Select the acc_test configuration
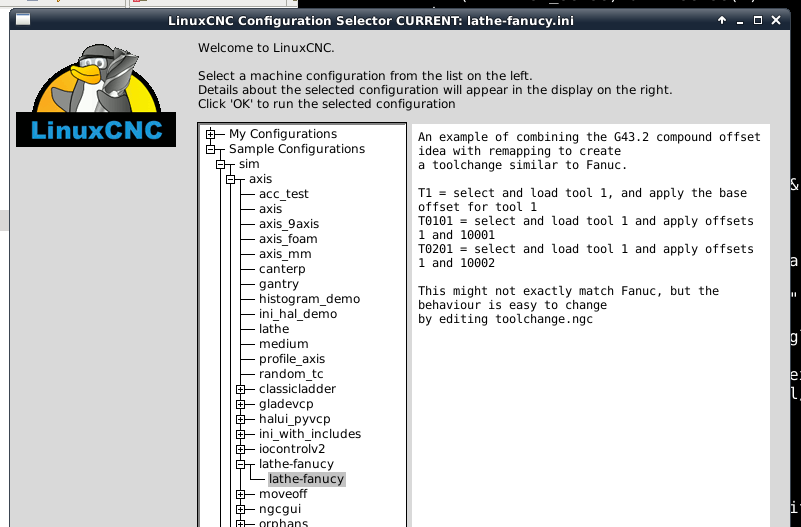Screen dimensions: 801x527 coord(284,194)
